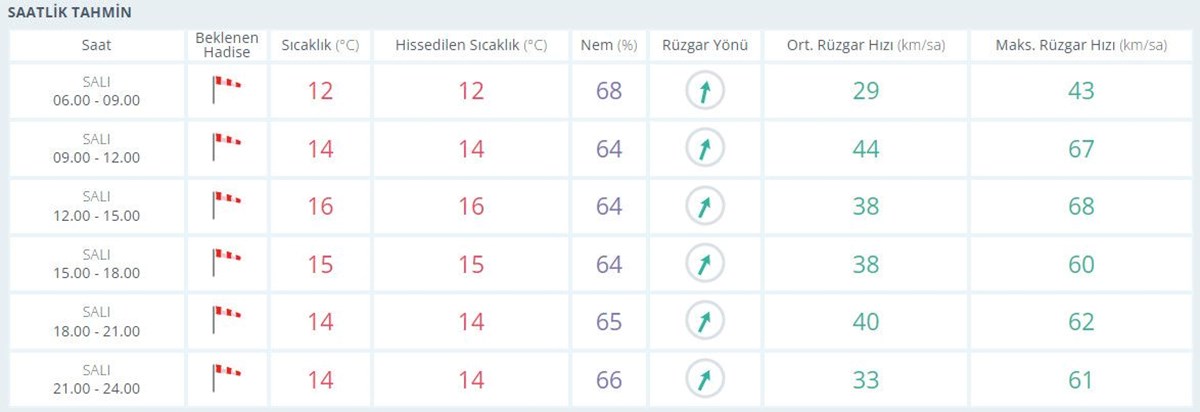
Task: Click the Maks. Rüzgar Hızı column header
Action: tap(1081, 46)
